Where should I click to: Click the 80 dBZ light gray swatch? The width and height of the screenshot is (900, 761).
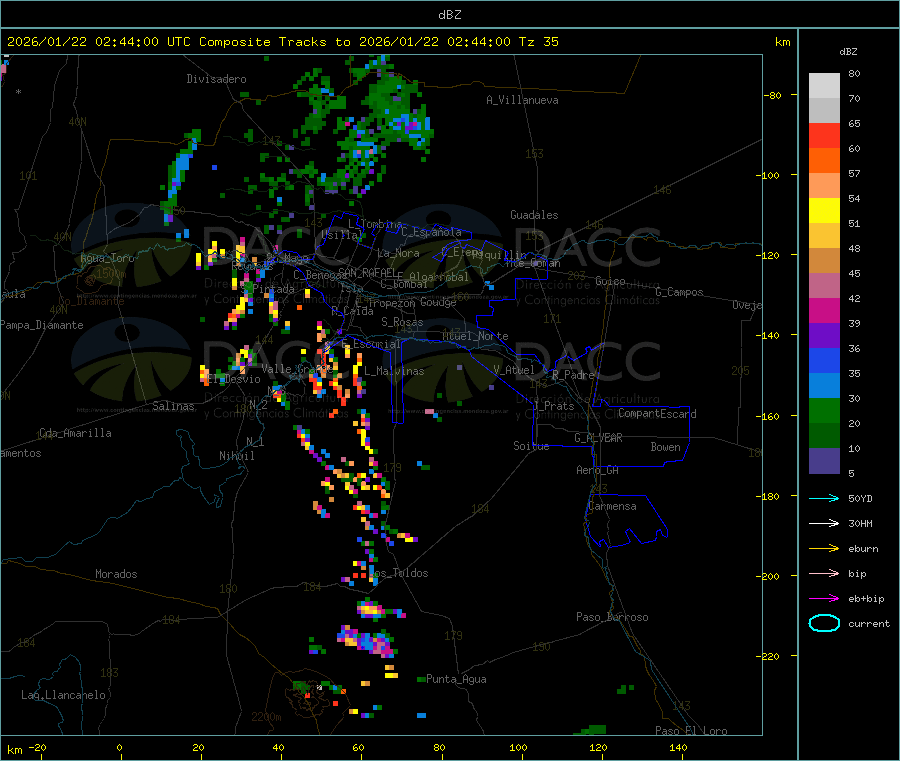click(824, 86)
